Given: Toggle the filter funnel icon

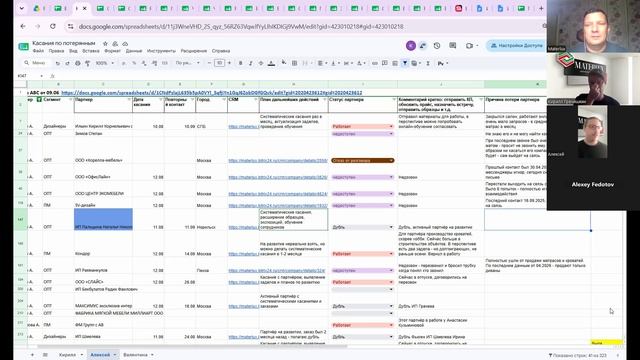Looking at the screenshot, I should click(x=405, y=63).
